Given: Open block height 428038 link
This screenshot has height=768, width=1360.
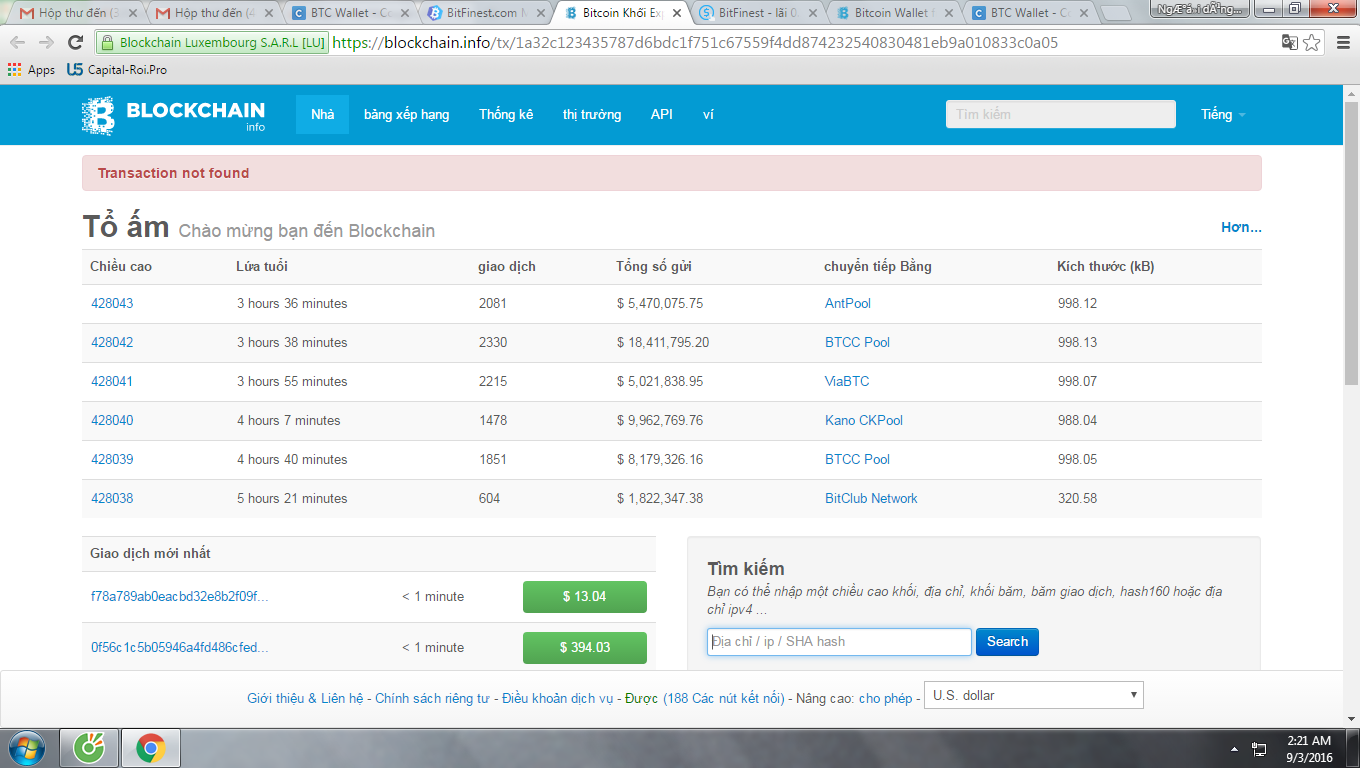Looking at the screenshot, I should point(112,499).
